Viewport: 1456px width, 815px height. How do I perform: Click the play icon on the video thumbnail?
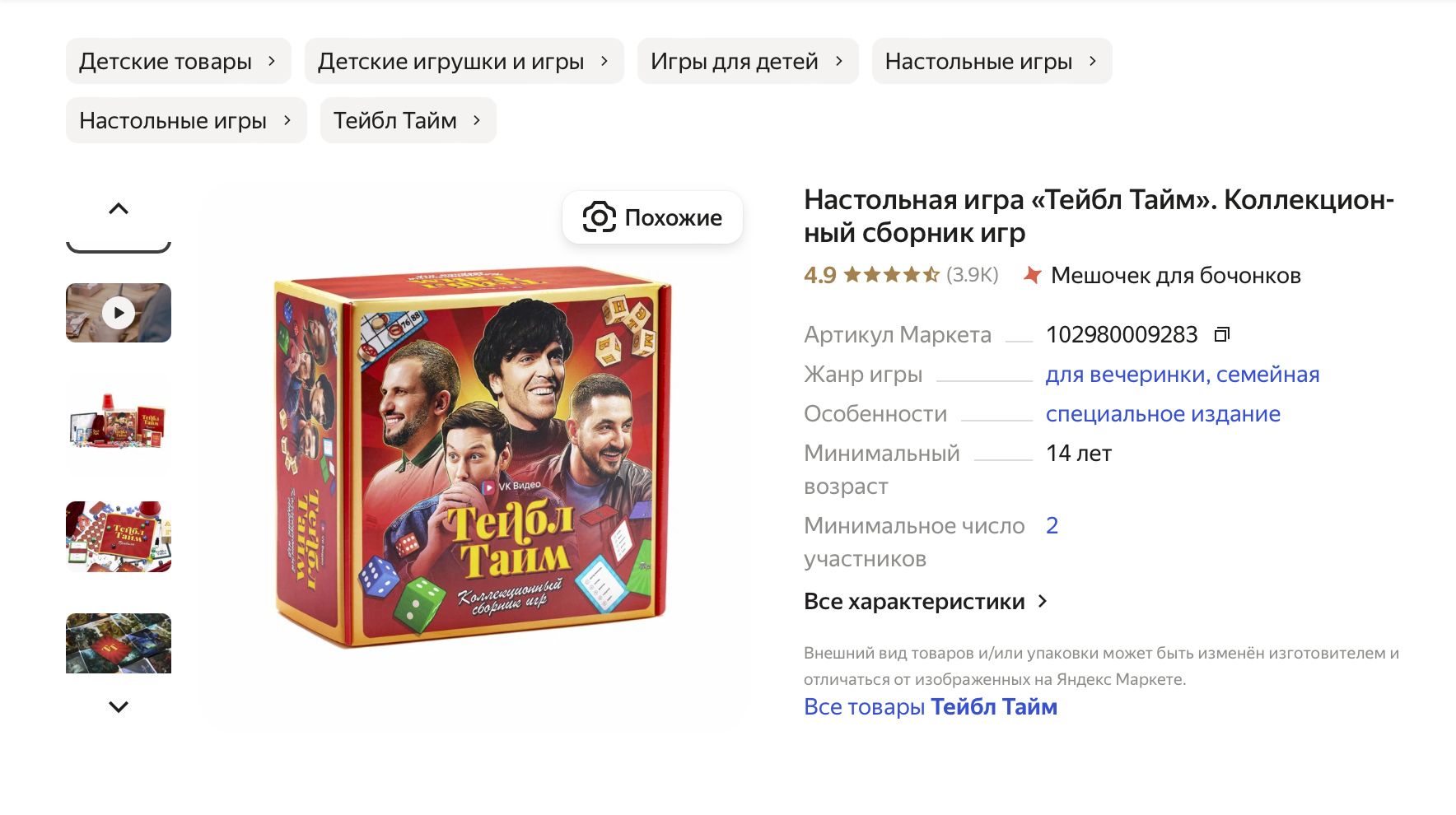[x=118, y=312]
